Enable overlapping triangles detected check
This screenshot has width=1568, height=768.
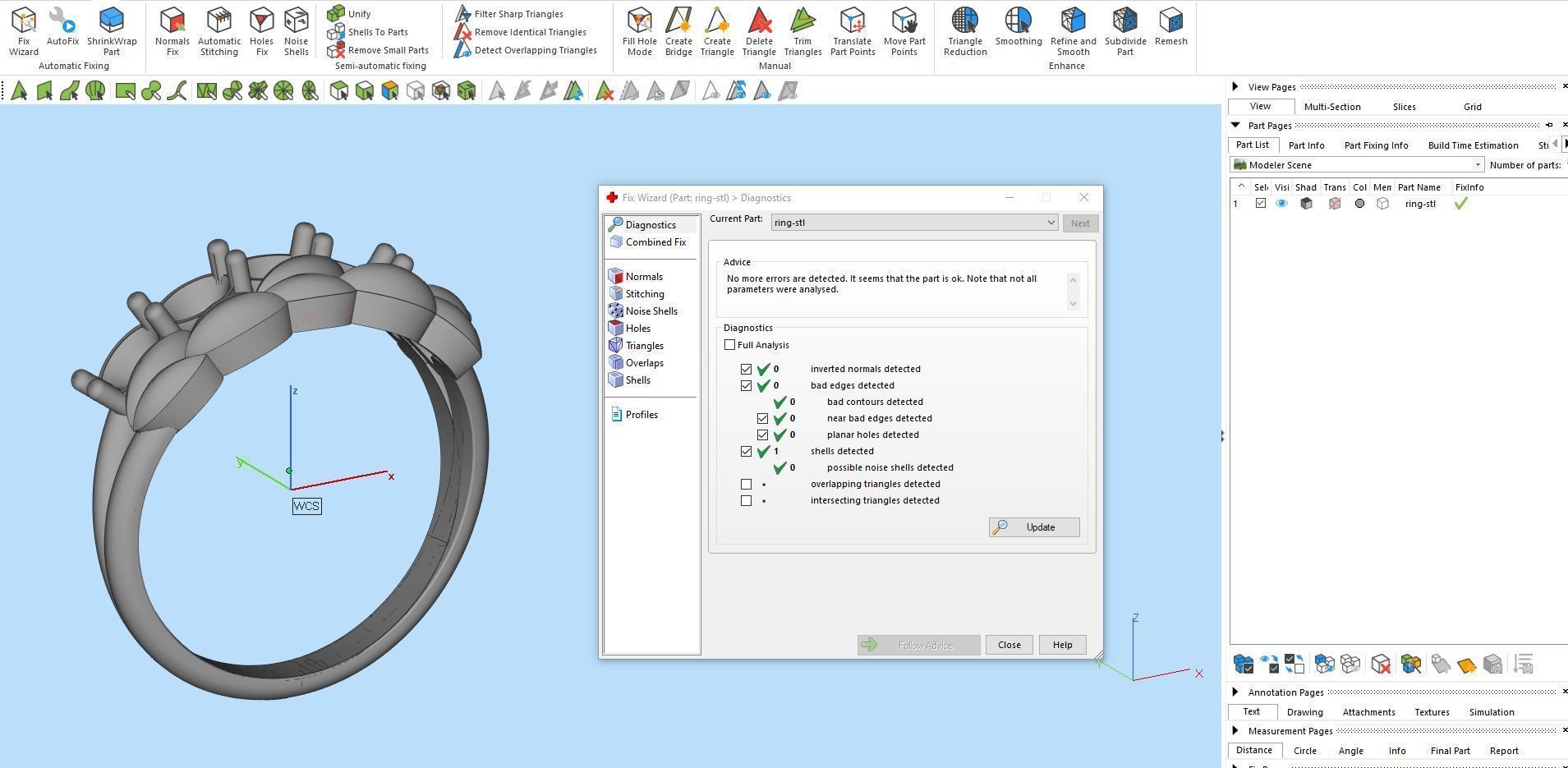(746, 484)
